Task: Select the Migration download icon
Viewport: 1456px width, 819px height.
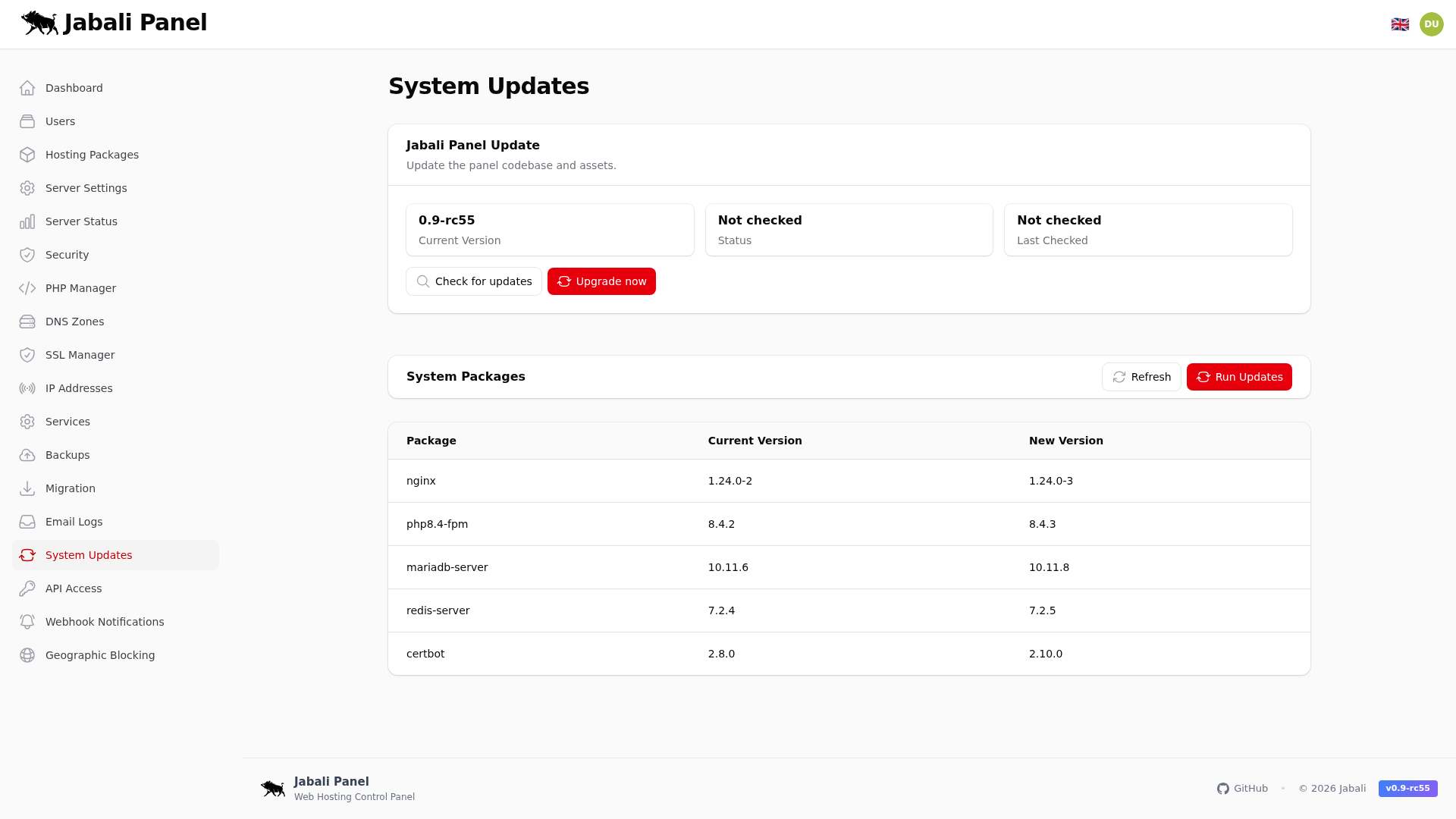Action: [x=27, y=488]
